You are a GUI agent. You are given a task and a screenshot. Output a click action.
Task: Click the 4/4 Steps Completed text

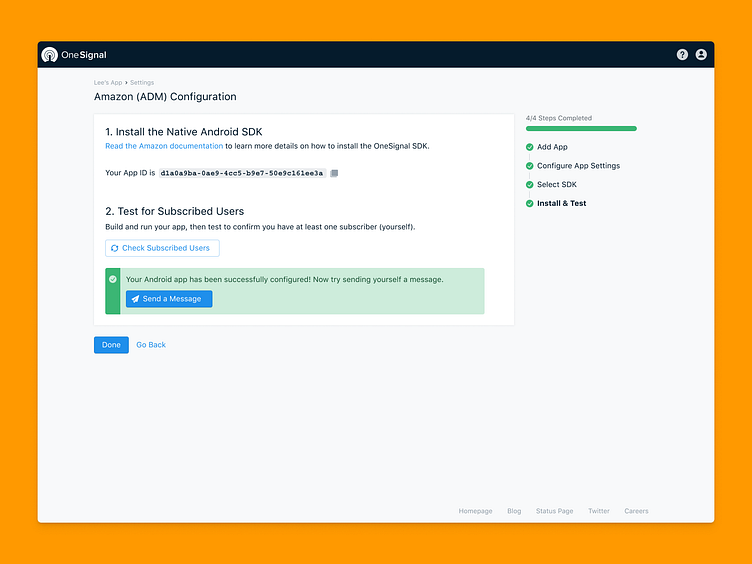559,118
